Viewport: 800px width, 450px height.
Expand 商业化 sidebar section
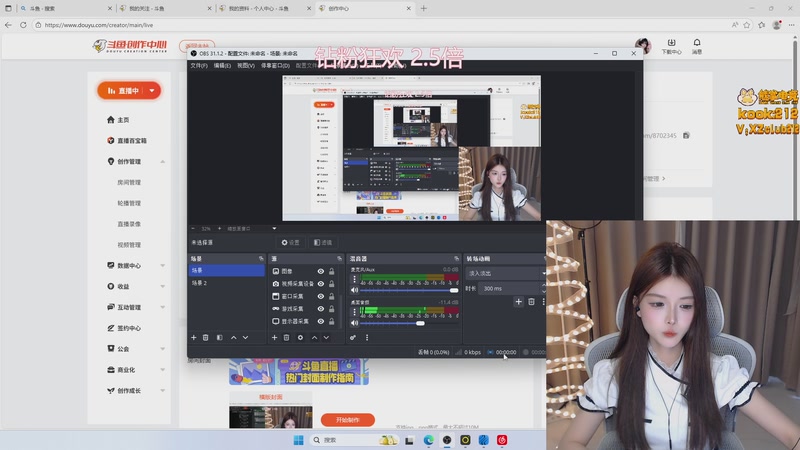162,370
